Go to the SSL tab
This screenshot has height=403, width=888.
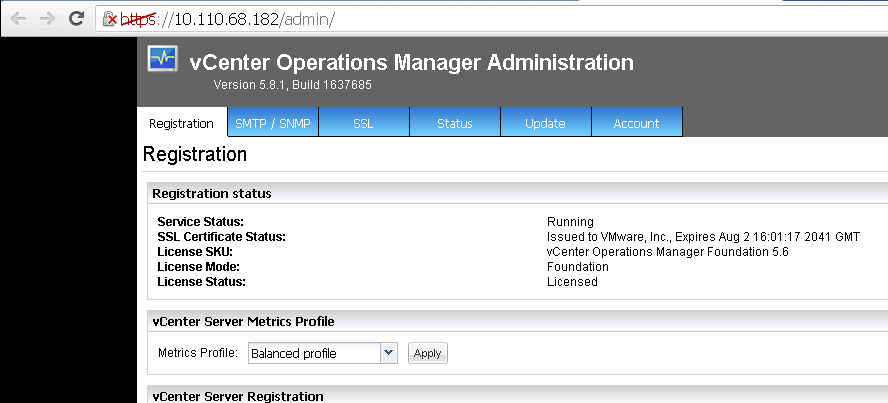[x=363, y=123]
